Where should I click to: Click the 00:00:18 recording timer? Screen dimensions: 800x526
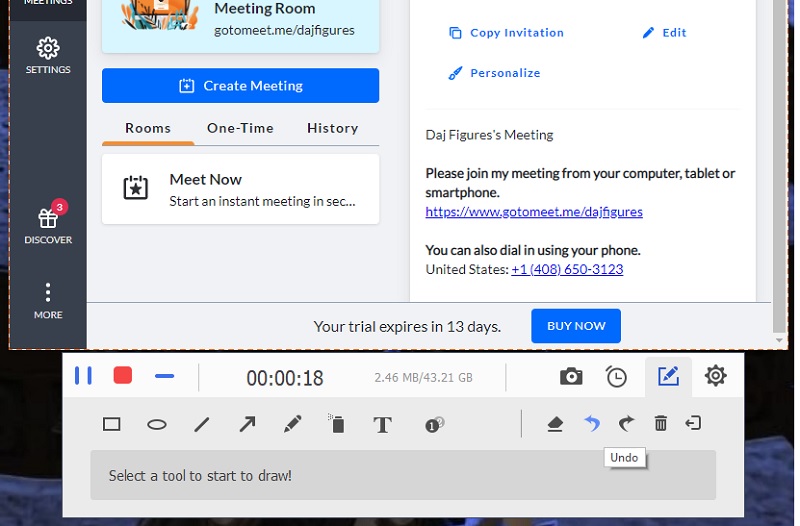pyautogui.click(x=285, y=378)
